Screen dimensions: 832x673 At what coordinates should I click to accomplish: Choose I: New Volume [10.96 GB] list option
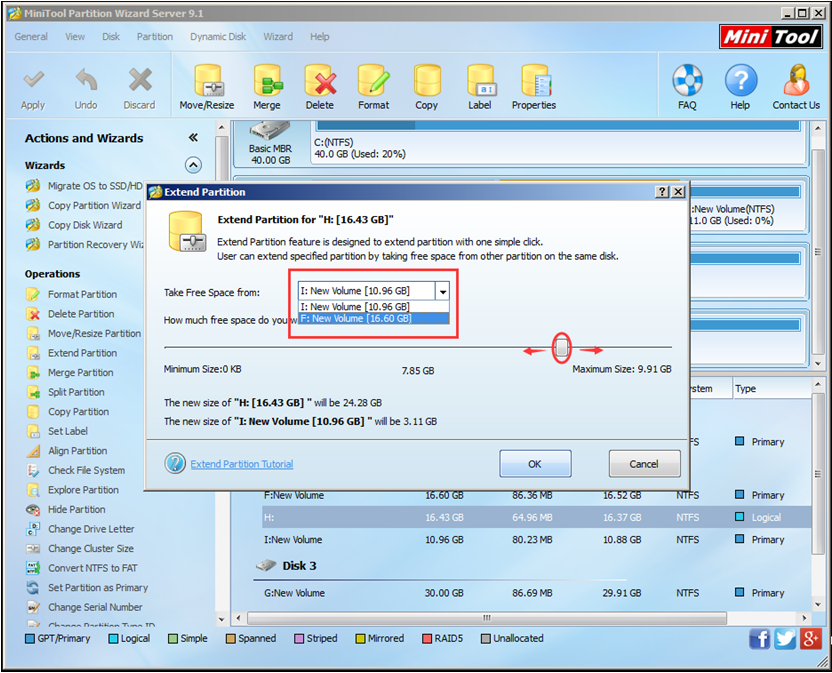tap(374, 307)
